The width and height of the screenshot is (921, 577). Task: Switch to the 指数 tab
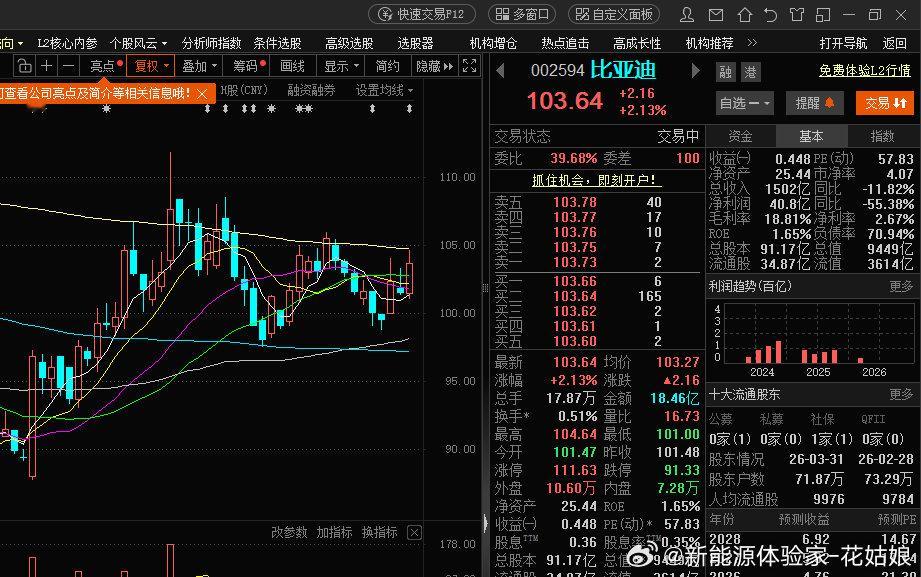click(882, 136)
